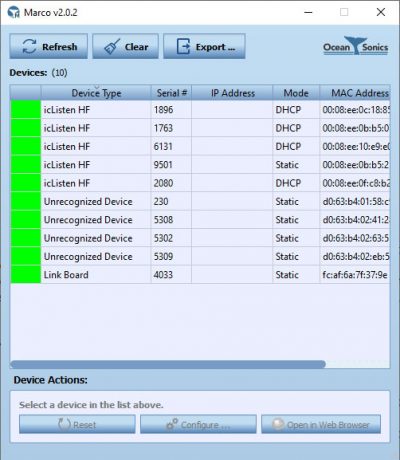
Task: Sort by Device Type column header
Action: (96, 93)
